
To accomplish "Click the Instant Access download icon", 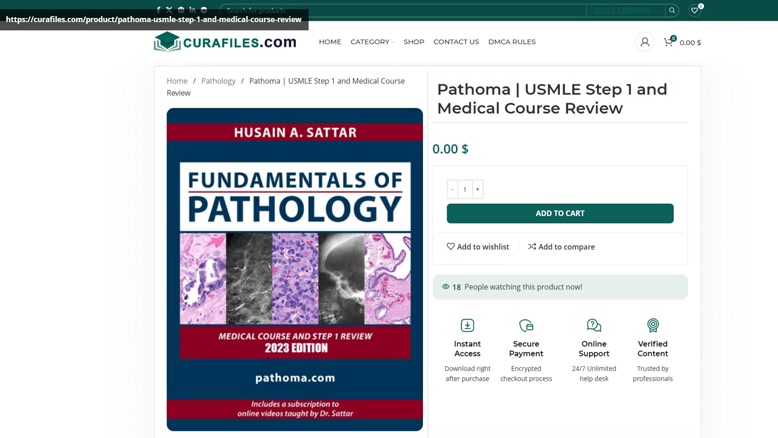I will click(x=467, y=325).
